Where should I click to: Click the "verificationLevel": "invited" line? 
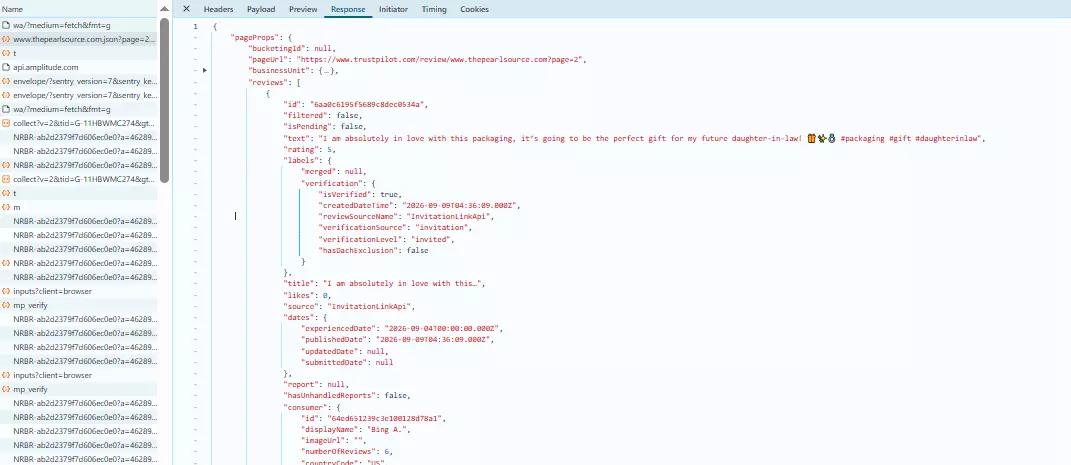387,239
